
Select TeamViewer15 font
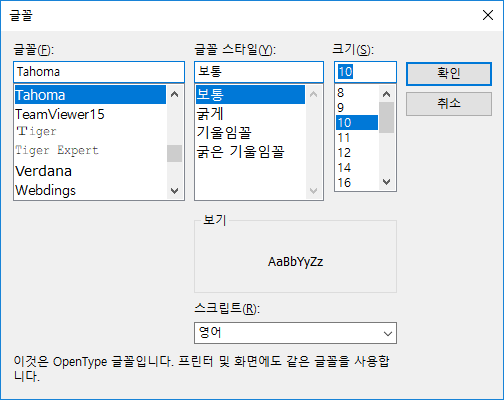click(90, 114)
